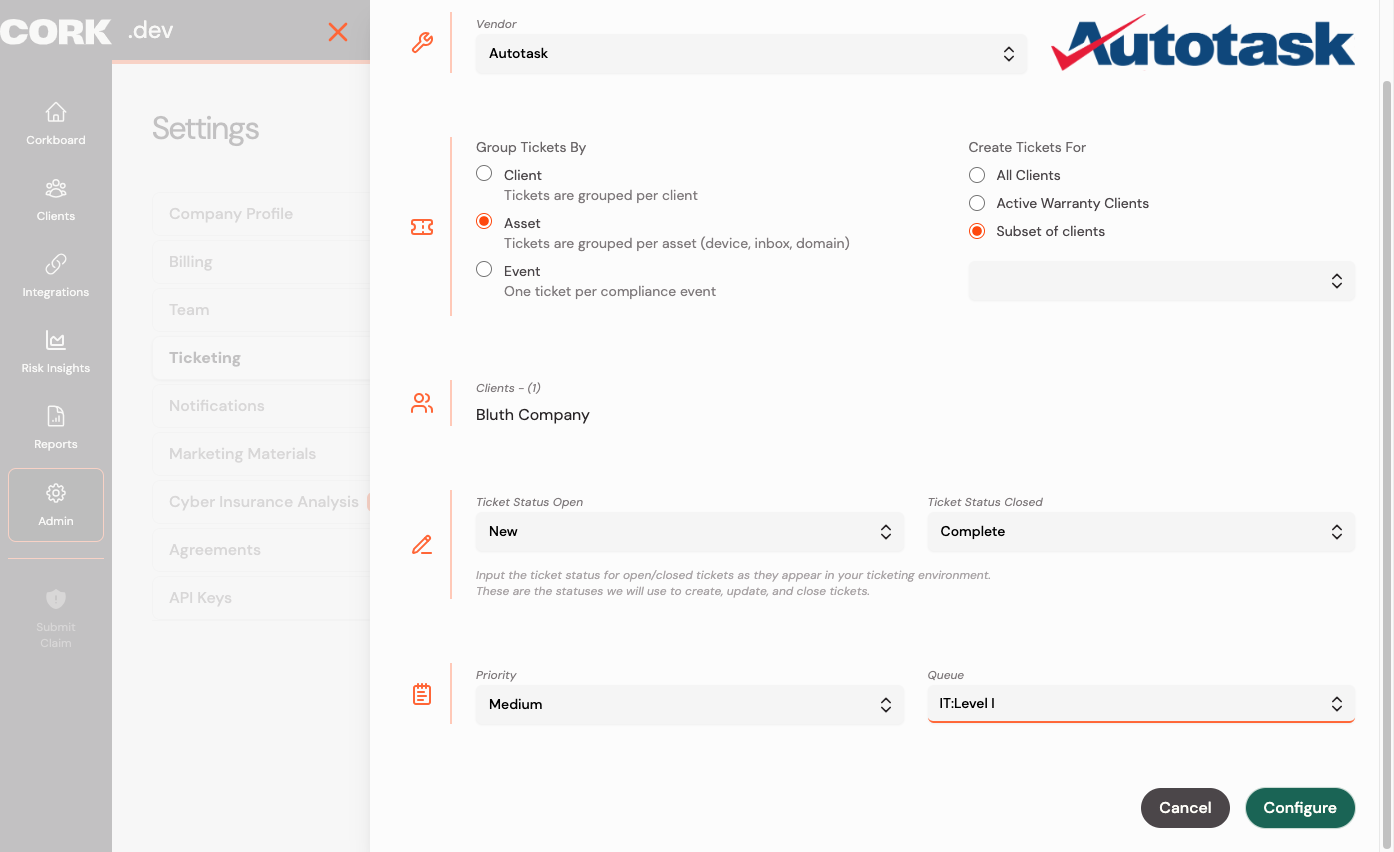Choose Subset of clients option

click(977, 231)
